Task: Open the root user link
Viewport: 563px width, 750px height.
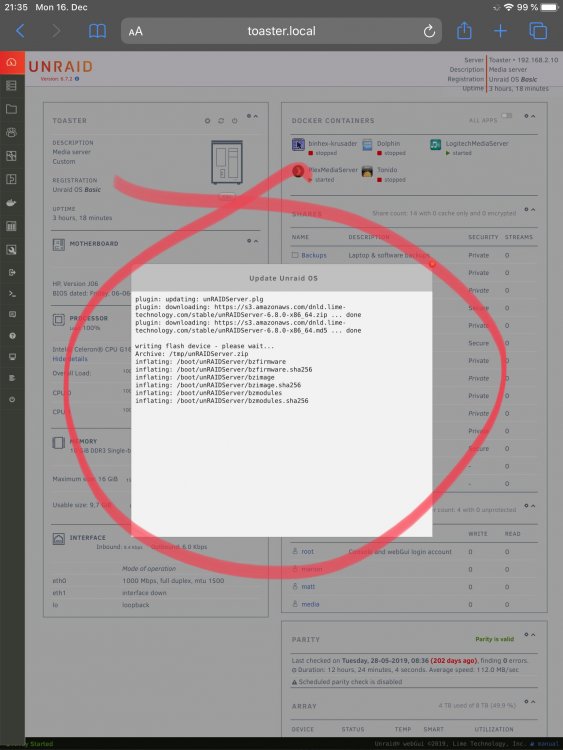Action: coord(308,551)
